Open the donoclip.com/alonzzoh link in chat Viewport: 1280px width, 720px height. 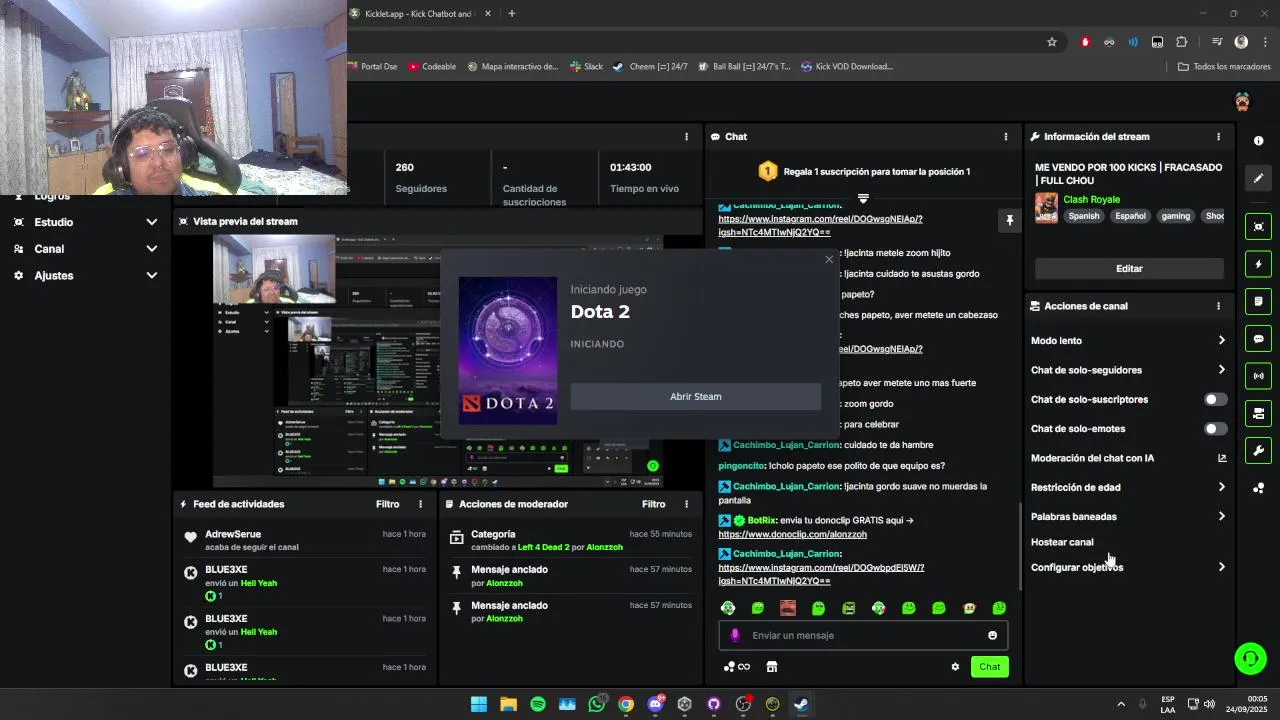792,535
